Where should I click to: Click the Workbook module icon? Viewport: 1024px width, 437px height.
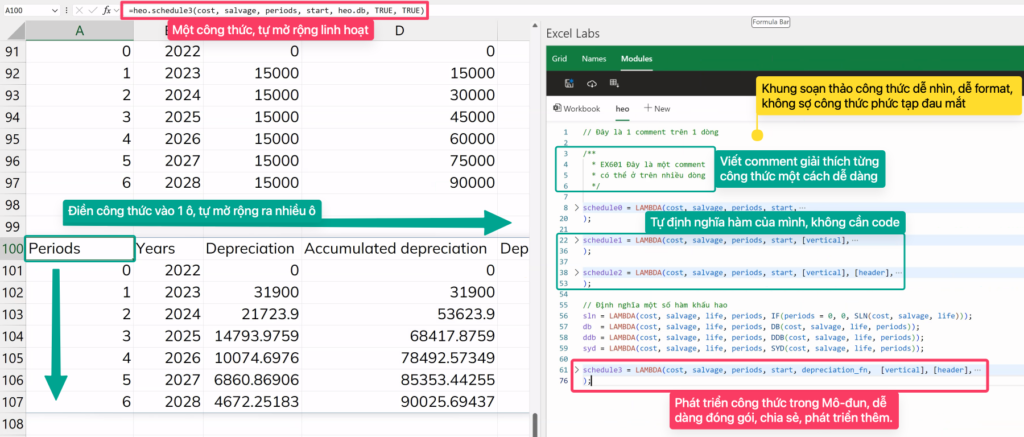tap(557, 108)
